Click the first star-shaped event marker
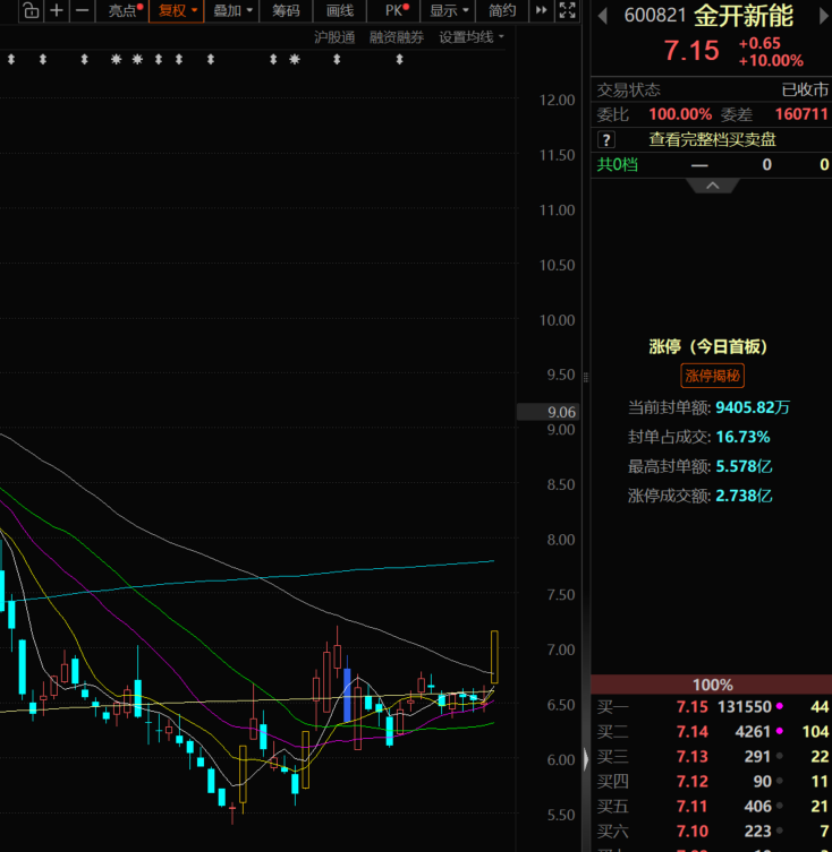 pos(116,60)
